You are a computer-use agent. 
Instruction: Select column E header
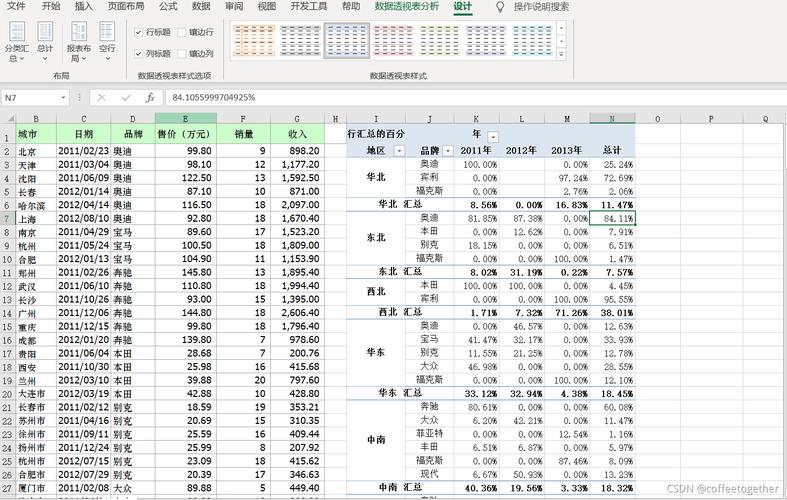coord(186,119)
